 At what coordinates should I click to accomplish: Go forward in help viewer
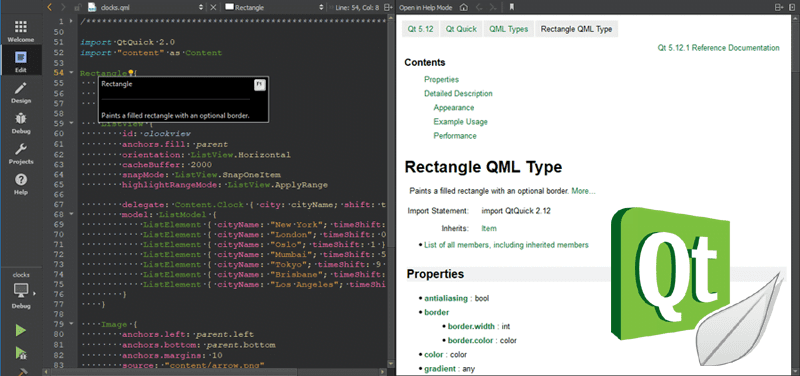pos(492,8)
